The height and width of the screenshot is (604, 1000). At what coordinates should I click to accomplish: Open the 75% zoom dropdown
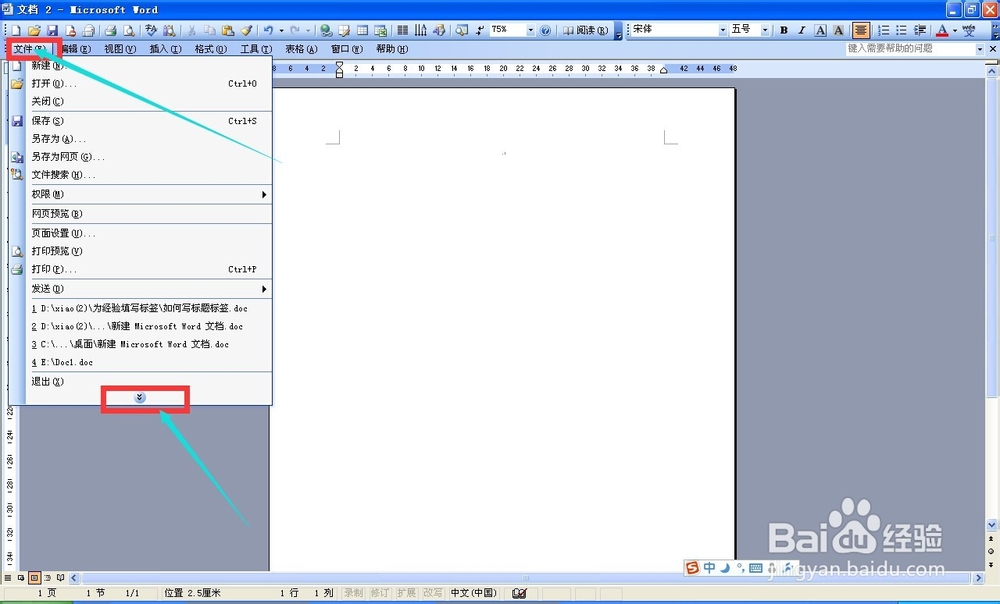point(530,30)
